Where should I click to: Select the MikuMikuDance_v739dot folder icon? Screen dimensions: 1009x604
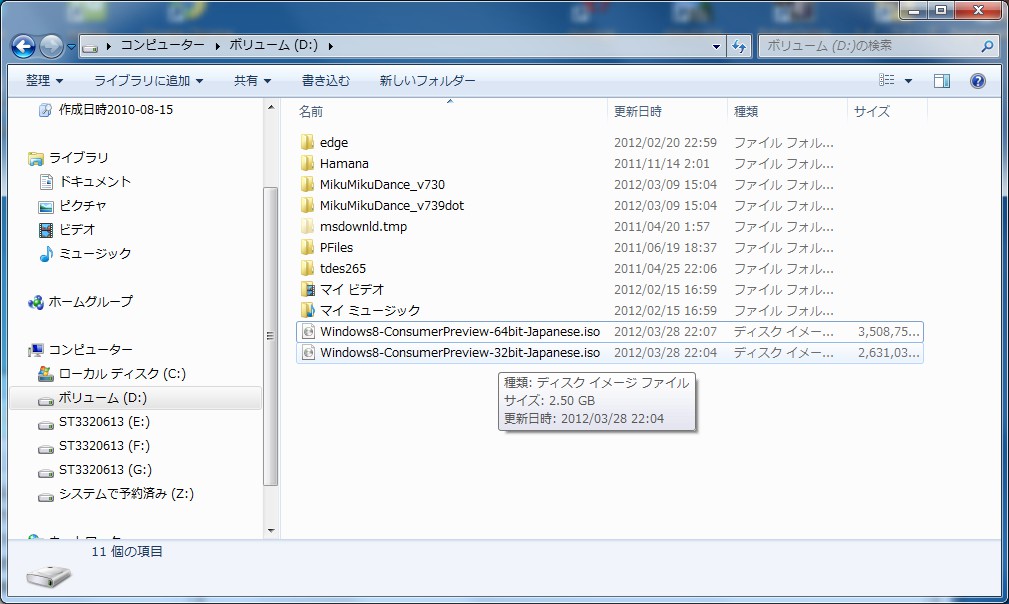(308, 205)
